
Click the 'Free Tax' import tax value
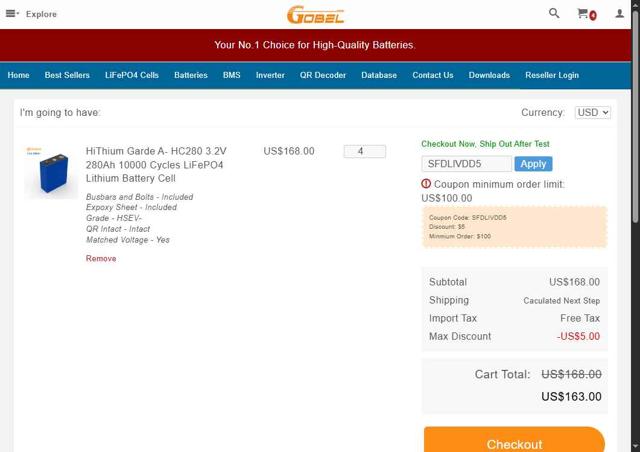pos(580,318)
